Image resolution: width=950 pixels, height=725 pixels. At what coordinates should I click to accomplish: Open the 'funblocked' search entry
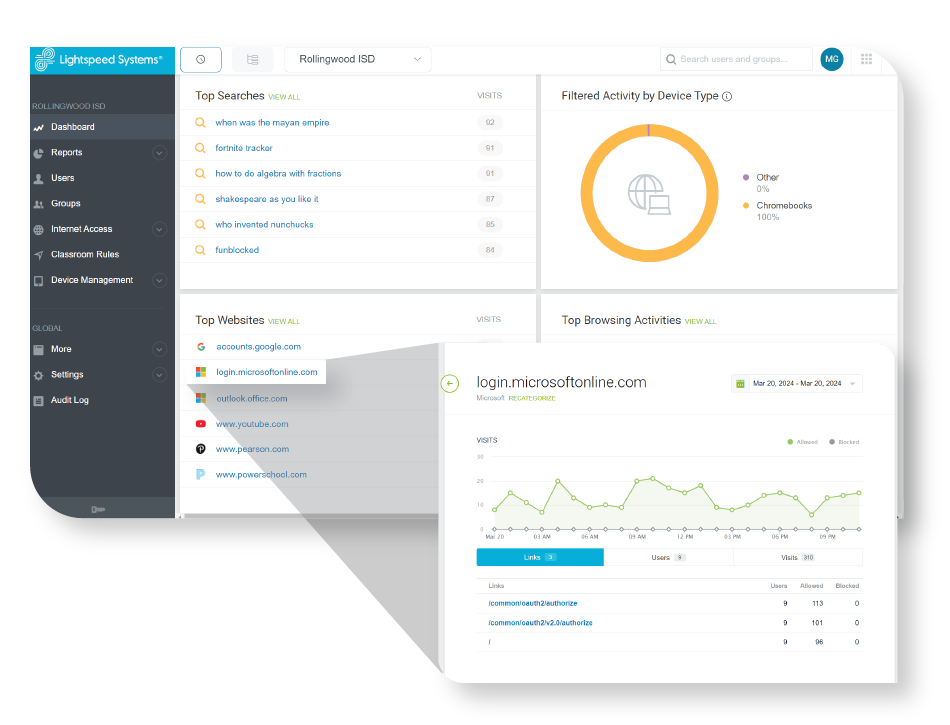point(237,250)
